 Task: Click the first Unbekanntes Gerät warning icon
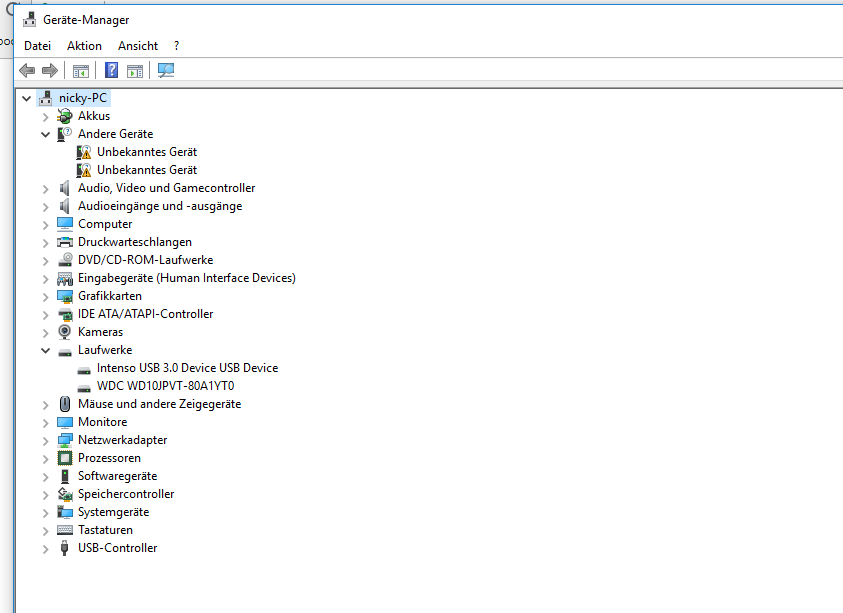pos(84,152)
